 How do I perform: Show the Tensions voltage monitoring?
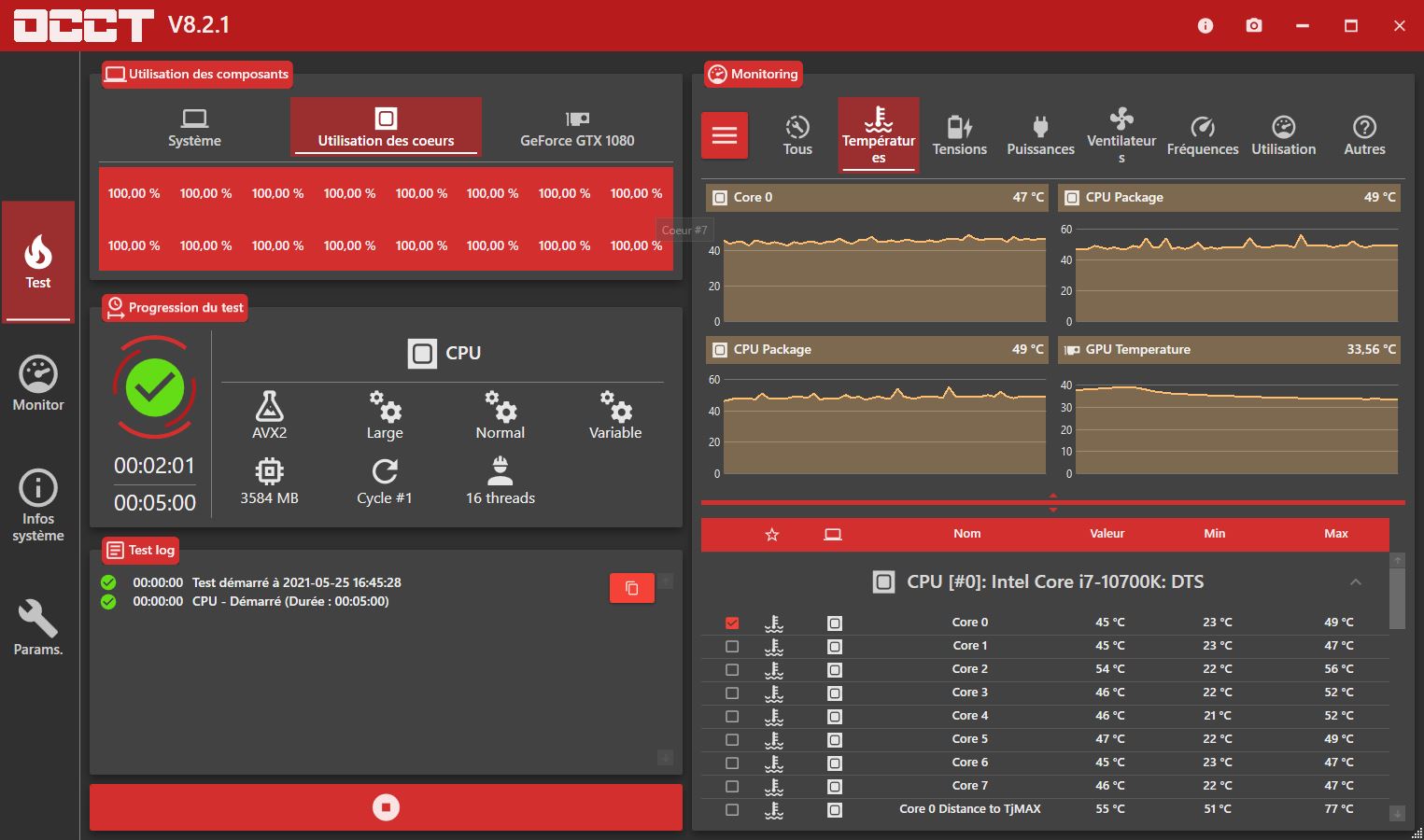[x=959, y=135]
